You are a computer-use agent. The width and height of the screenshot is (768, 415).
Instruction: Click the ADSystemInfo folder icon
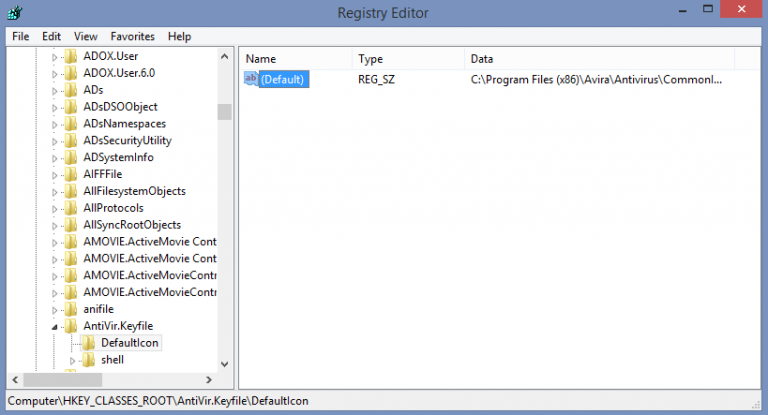click(x=71, y=157)
